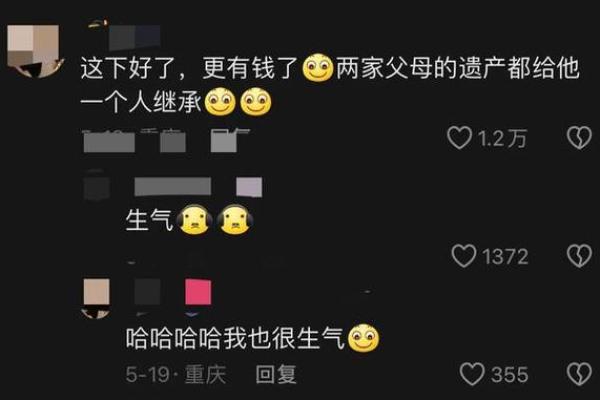Like the 生气 reply with 1372 likes
Screen dimensions: 600x400
pyautogui.click(x=464, y=256)
